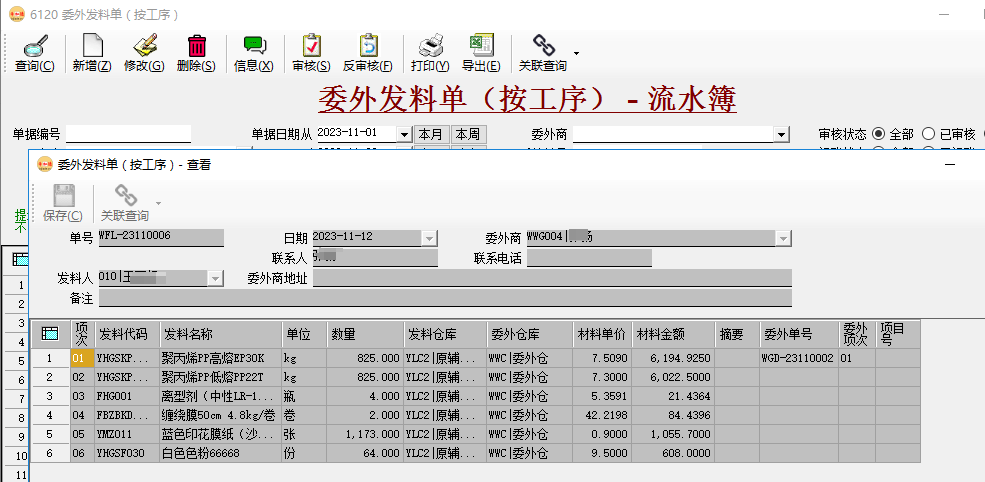
Task: Select row header 3 in detail table
Action: coord(50,396)
